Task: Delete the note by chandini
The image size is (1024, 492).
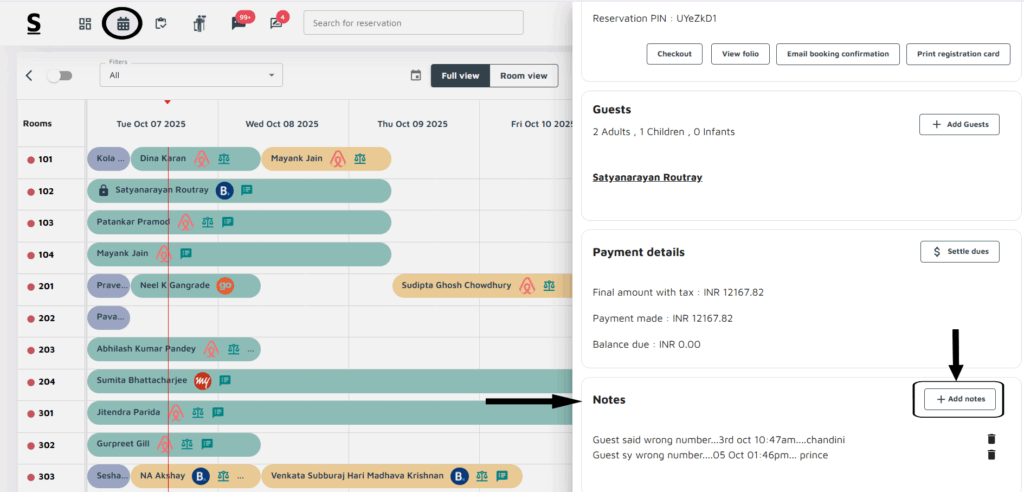Action: [x=991, y=439]
